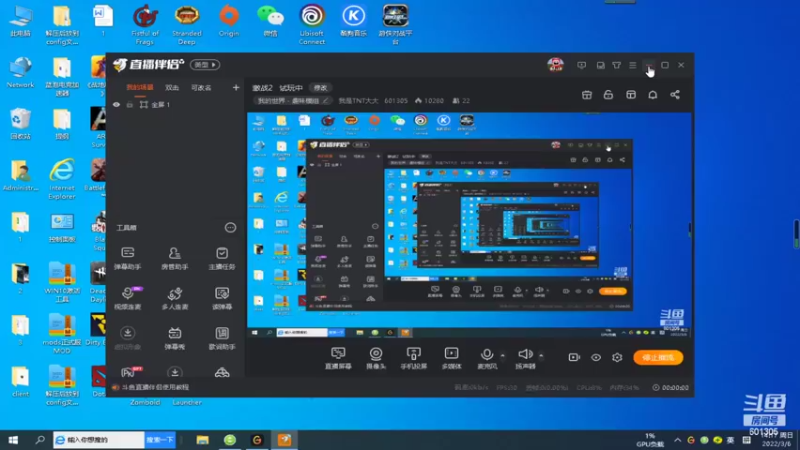Edit the room title pencil field

click(293, 101)
